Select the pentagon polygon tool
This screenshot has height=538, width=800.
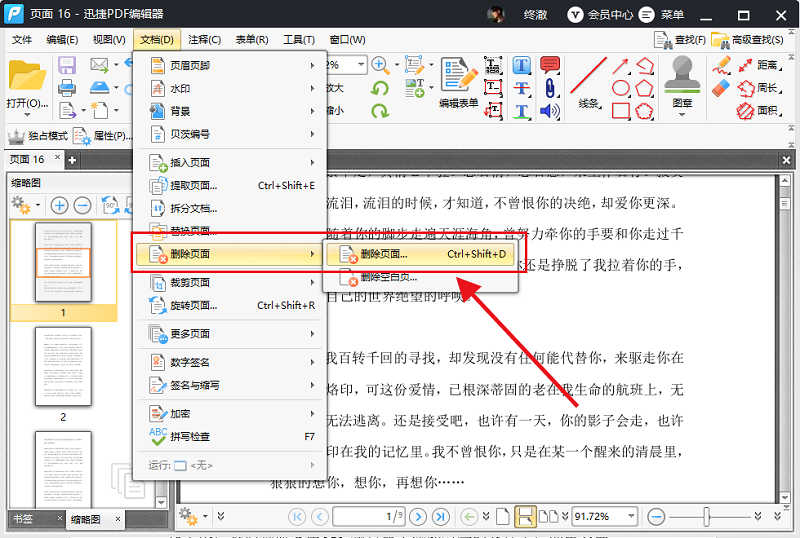point(644,88)
